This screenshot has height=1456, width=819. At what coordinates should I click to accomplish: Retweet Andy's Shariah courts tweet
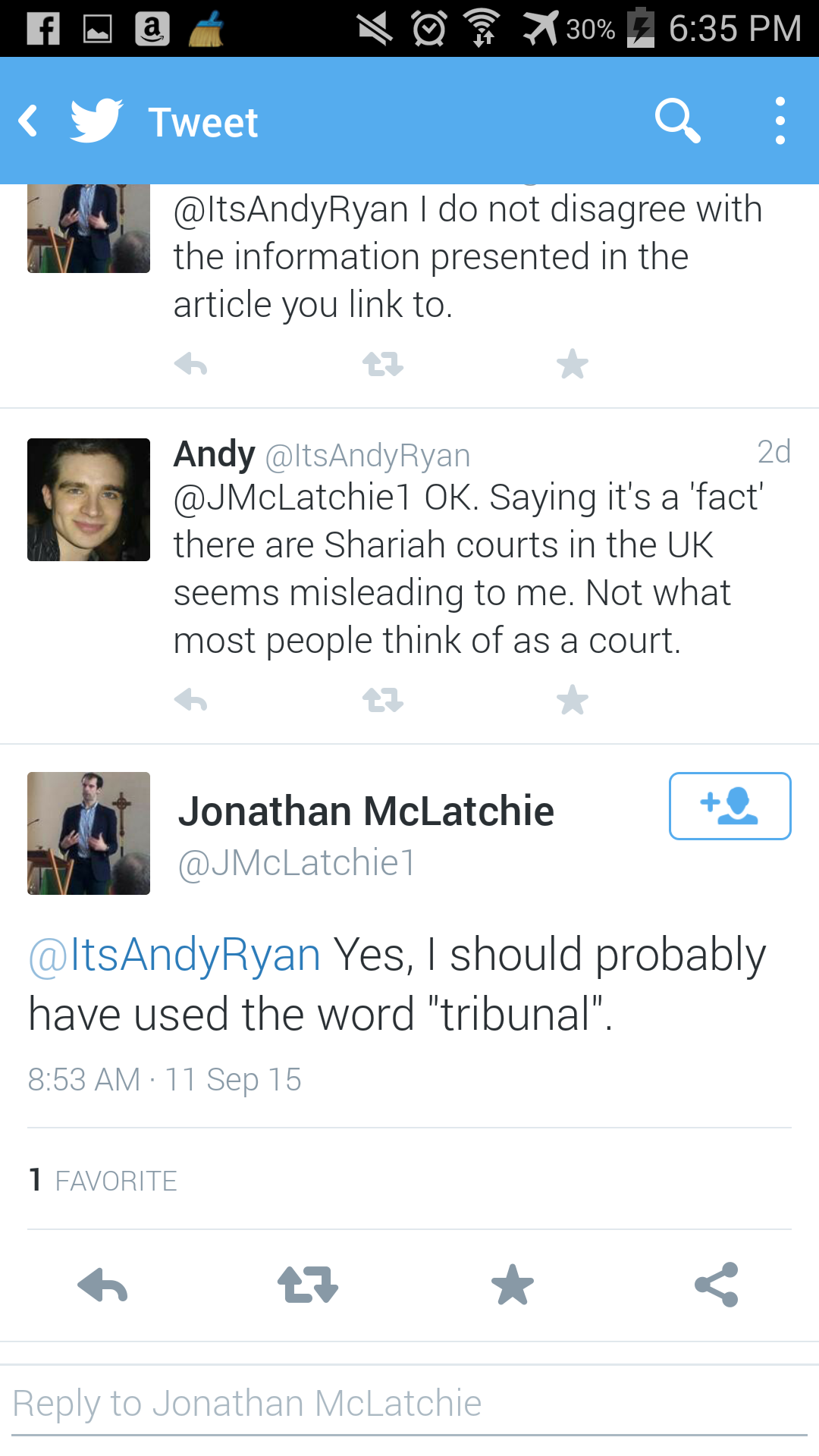[x=383, y=700]
